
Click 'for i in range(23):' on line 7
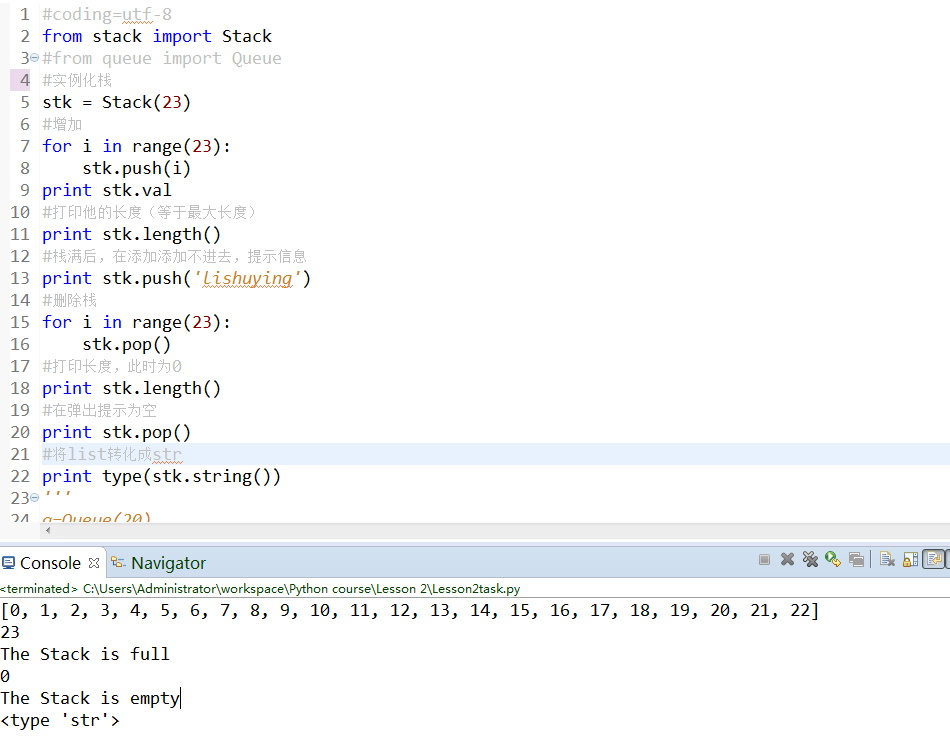(136, 147)
